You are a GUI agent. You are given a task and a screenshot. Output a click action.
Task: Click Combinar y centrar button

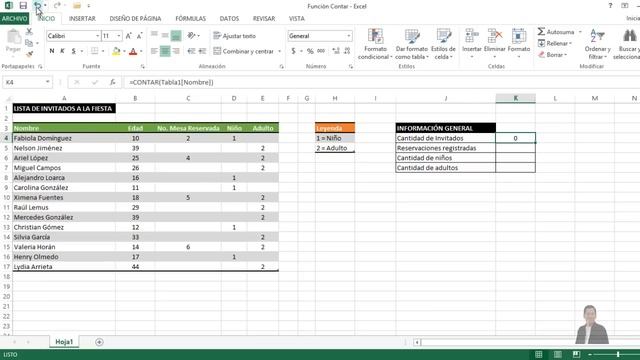click(244, 51)
